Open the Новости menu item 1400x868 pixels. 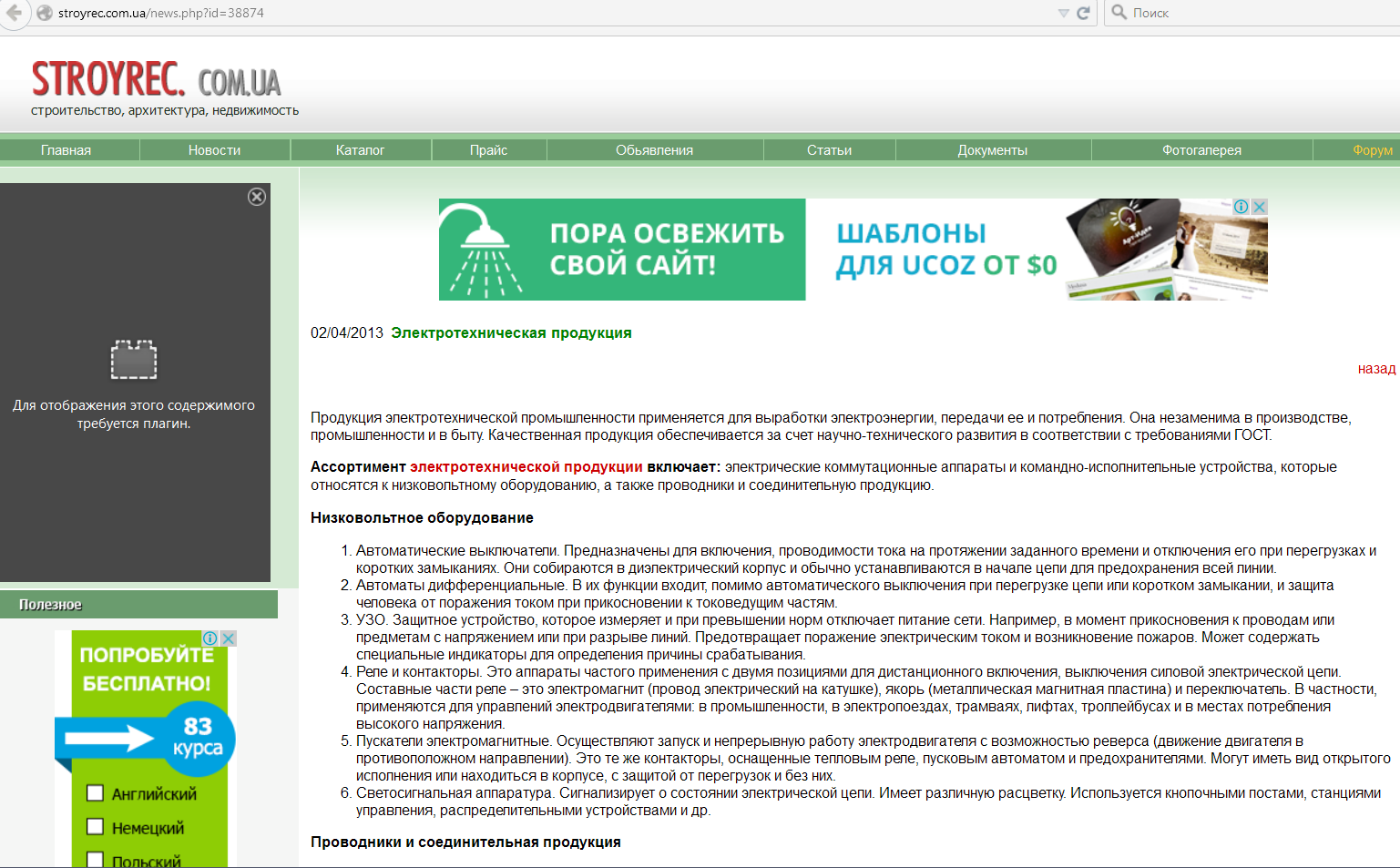(x=214, y=150)
